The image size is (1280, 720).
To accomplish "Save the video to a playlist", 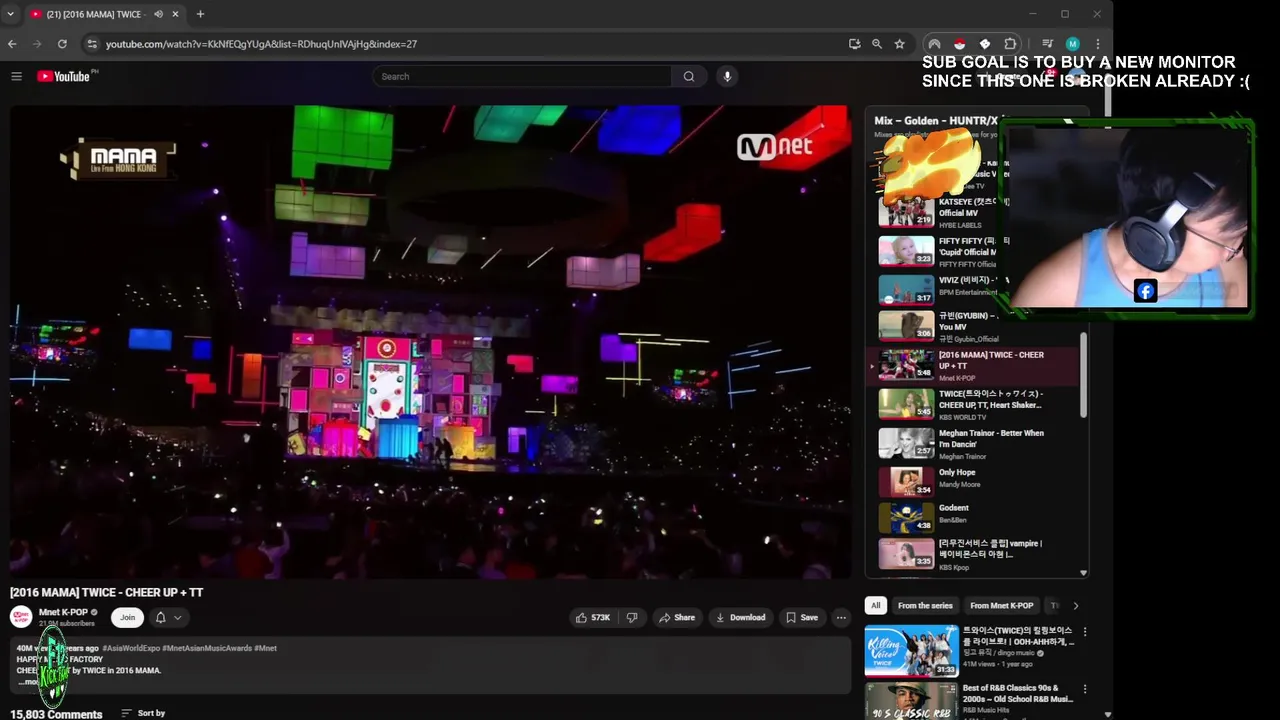I will pos(802,618).
